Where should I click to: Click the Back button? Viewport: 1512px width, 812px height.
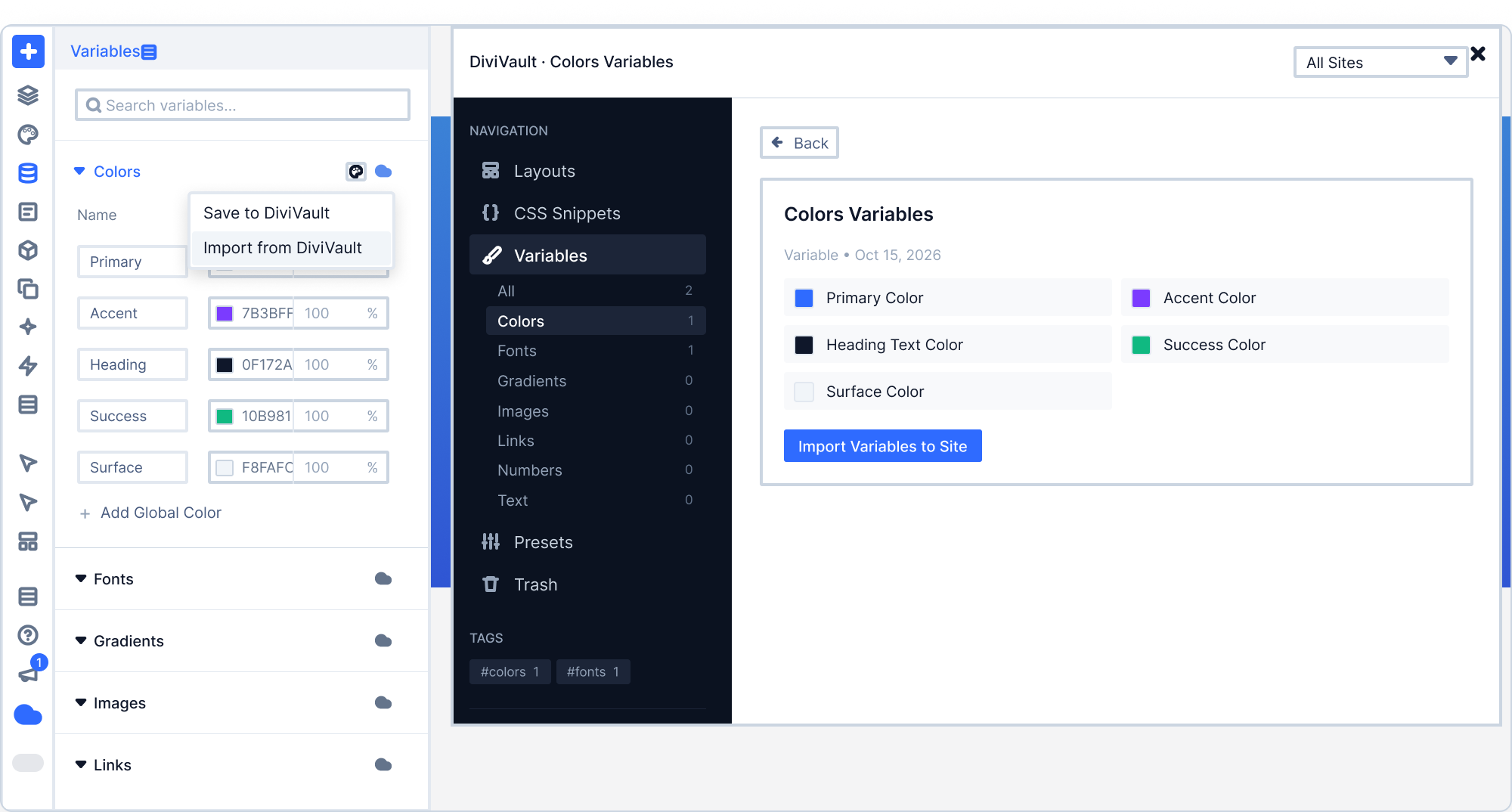pyautogui.click(x=799, y=143)
